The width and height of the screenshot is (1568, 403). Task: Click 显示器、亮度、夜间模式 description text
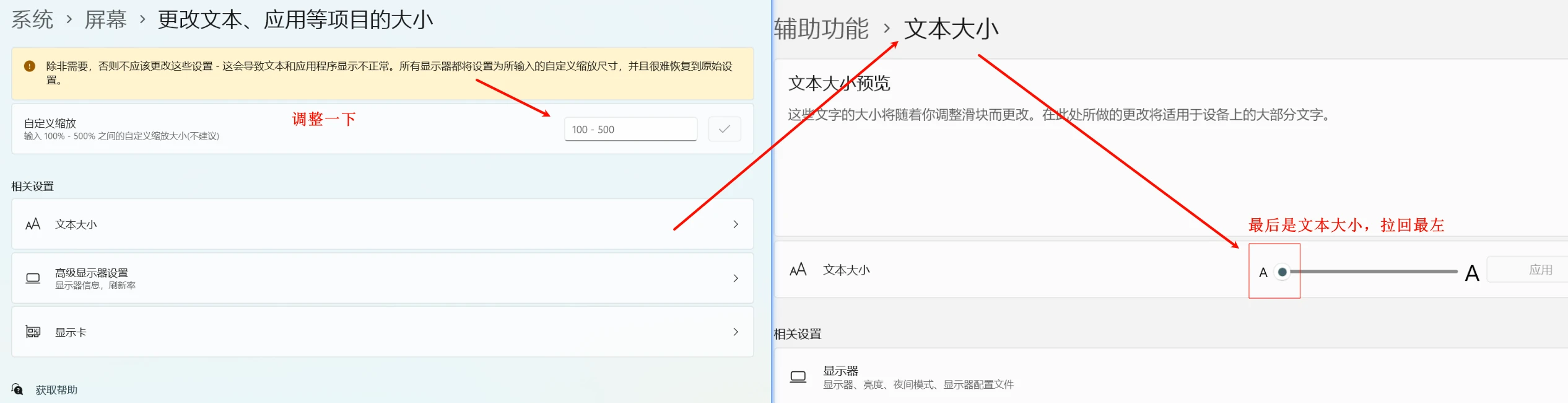point(918,384)
